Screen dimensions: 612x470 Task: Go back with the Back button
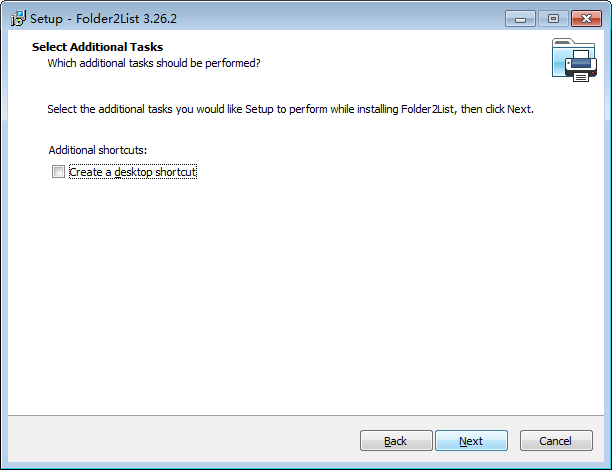395,441
